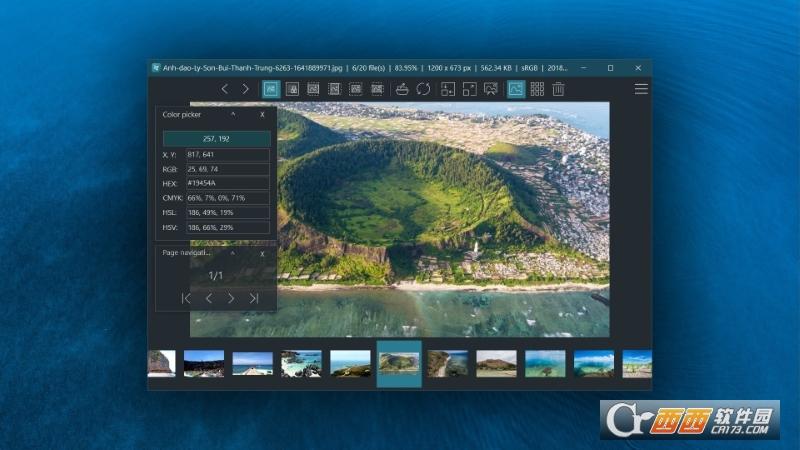This screenshot has height=450, width=800.
Task: Jump to first page in Page navigation
Action: [x=186, y=298]
